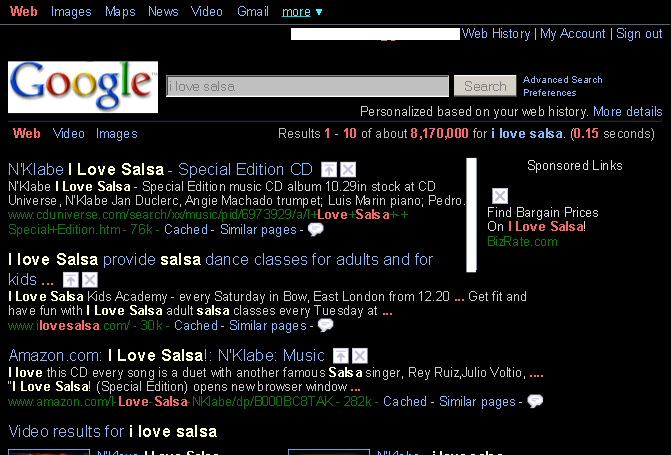Click the 'Sponsored Links' heading

[x=574, y=166]
